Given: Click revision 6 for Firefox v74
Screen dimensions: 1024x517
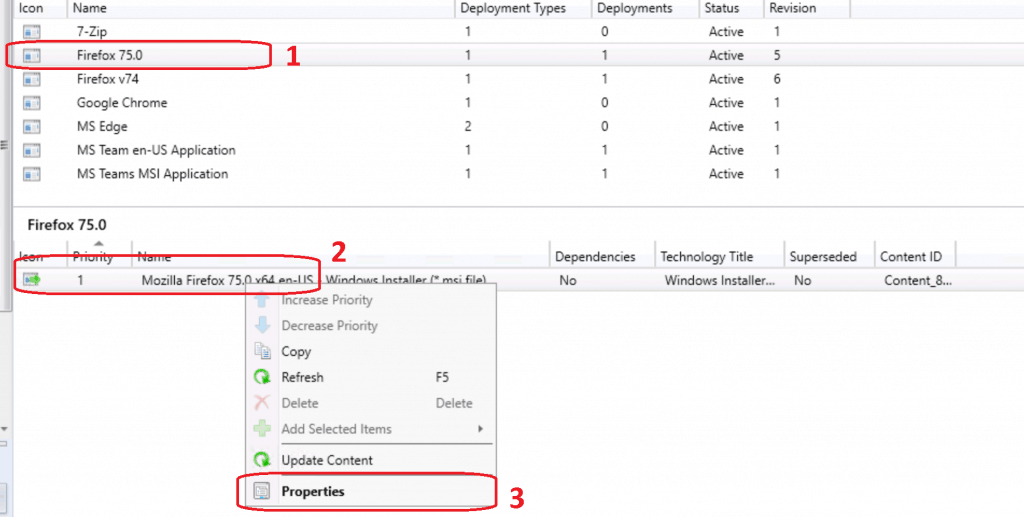Looking at the screenshot, I should tap(777, 79).
